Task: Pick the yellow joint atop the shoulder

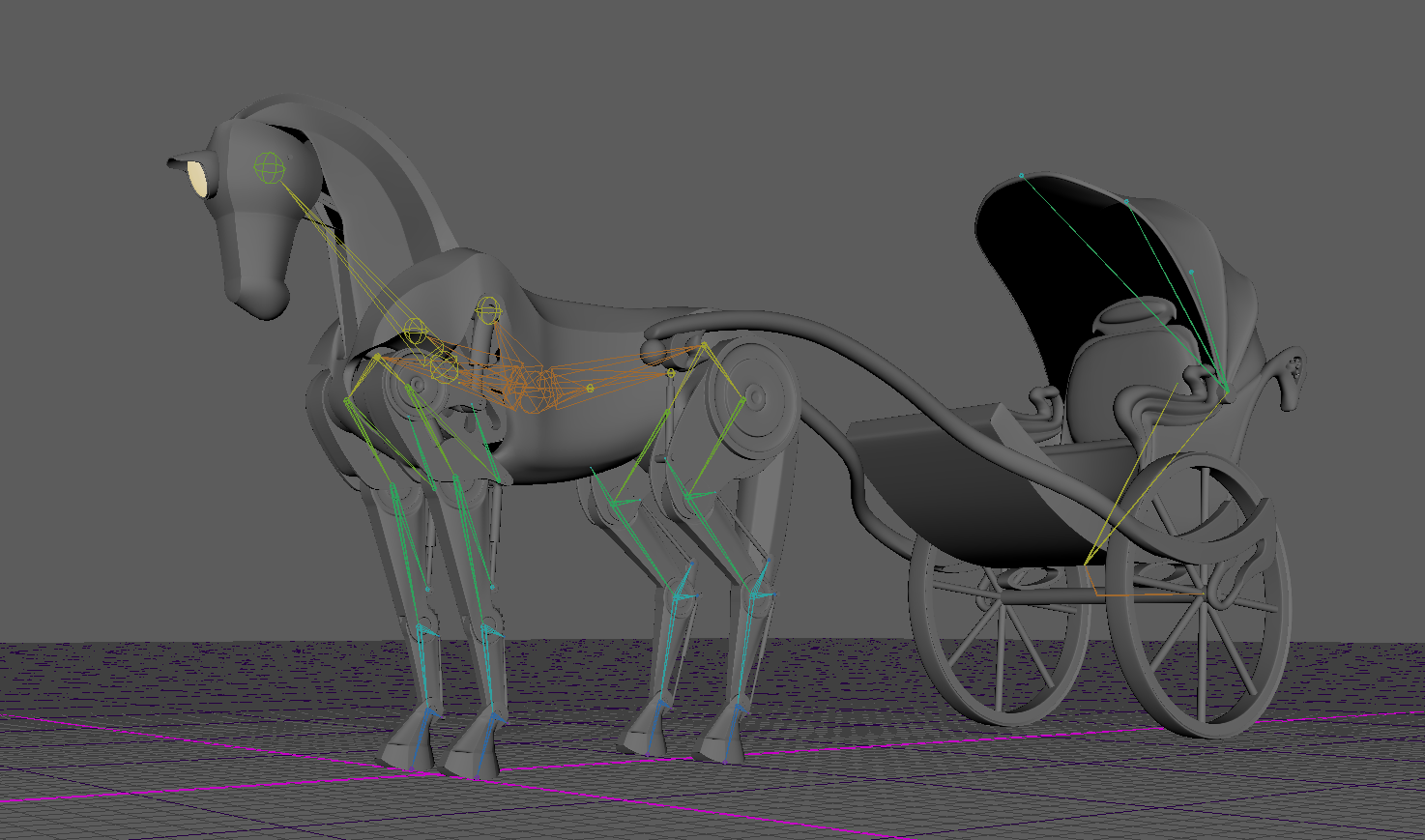Action: coord(488,309)
